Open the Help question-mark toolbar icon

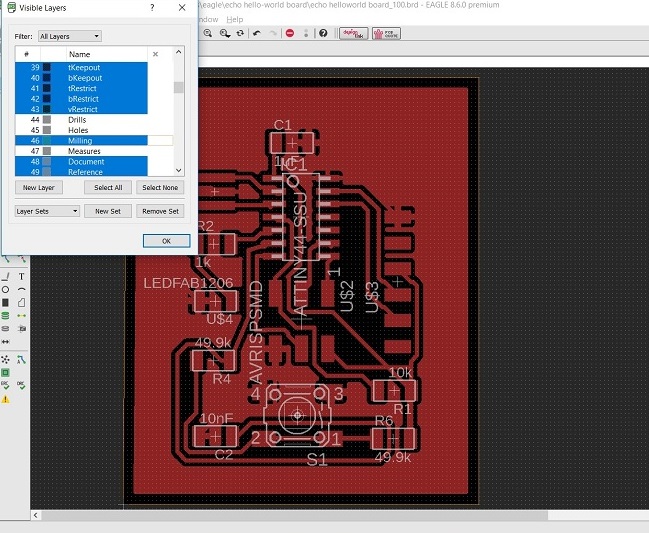(323, 33)
